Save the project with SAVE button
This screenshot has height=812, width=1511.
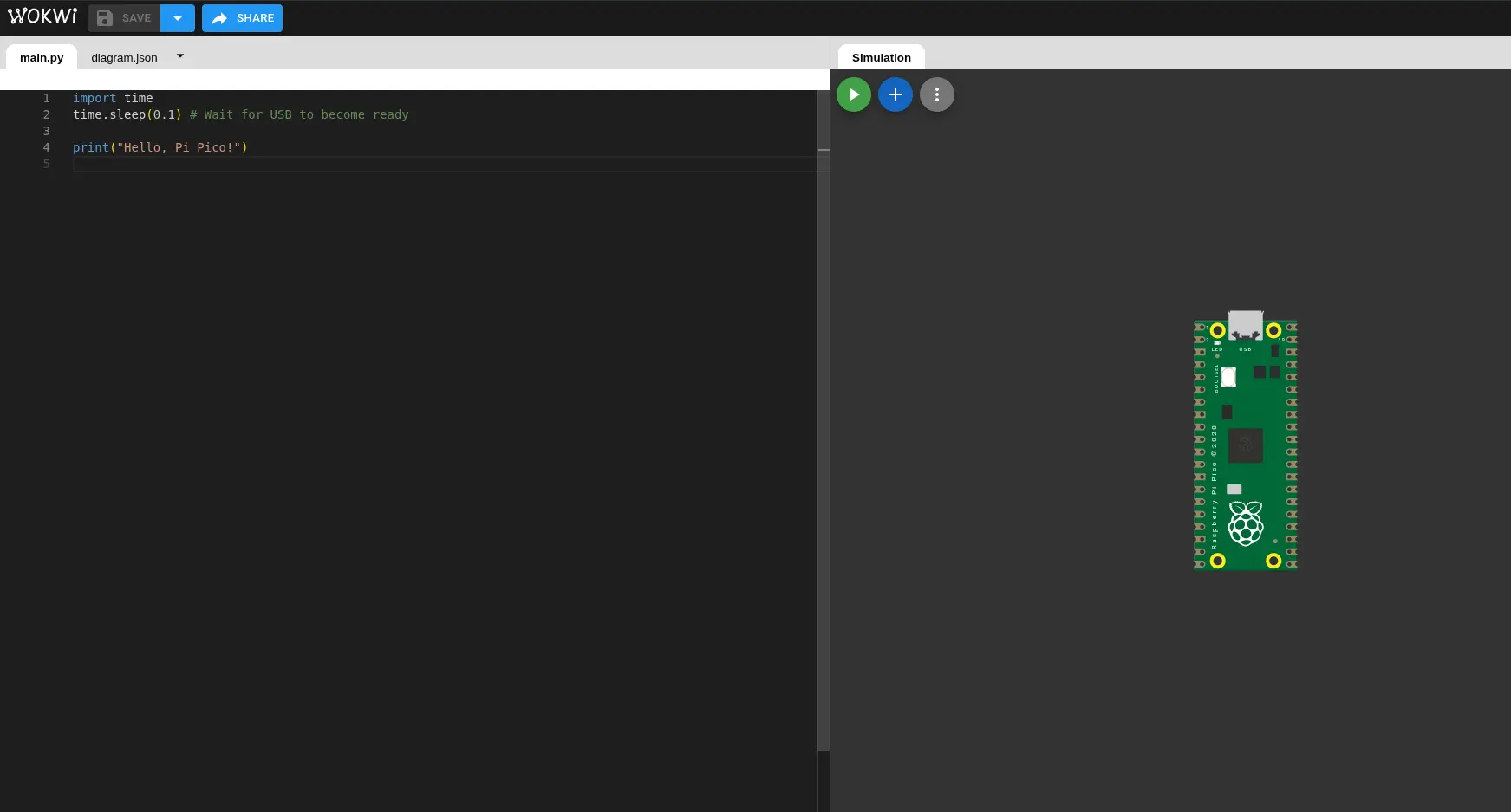(x=124, y=18)
